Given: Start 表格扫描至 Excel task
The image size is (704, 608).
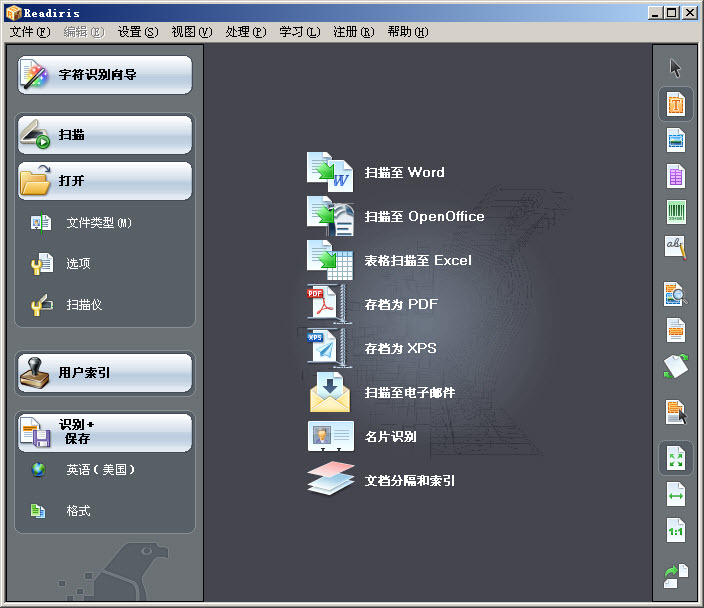Looking at the screenshot, I should coord(389,260).
